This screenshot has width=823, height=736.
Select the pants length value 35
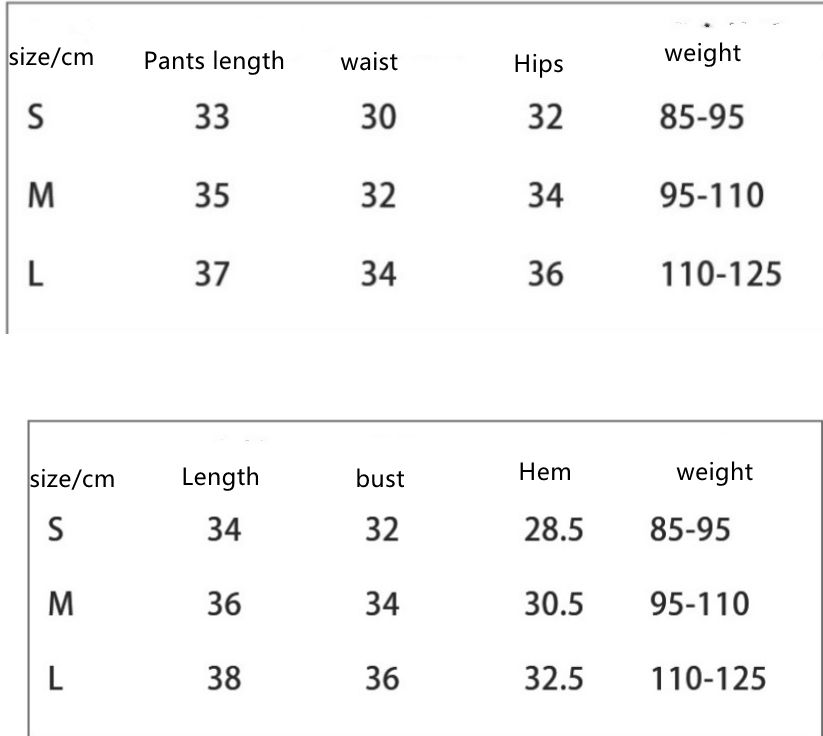tap(211, 195)
